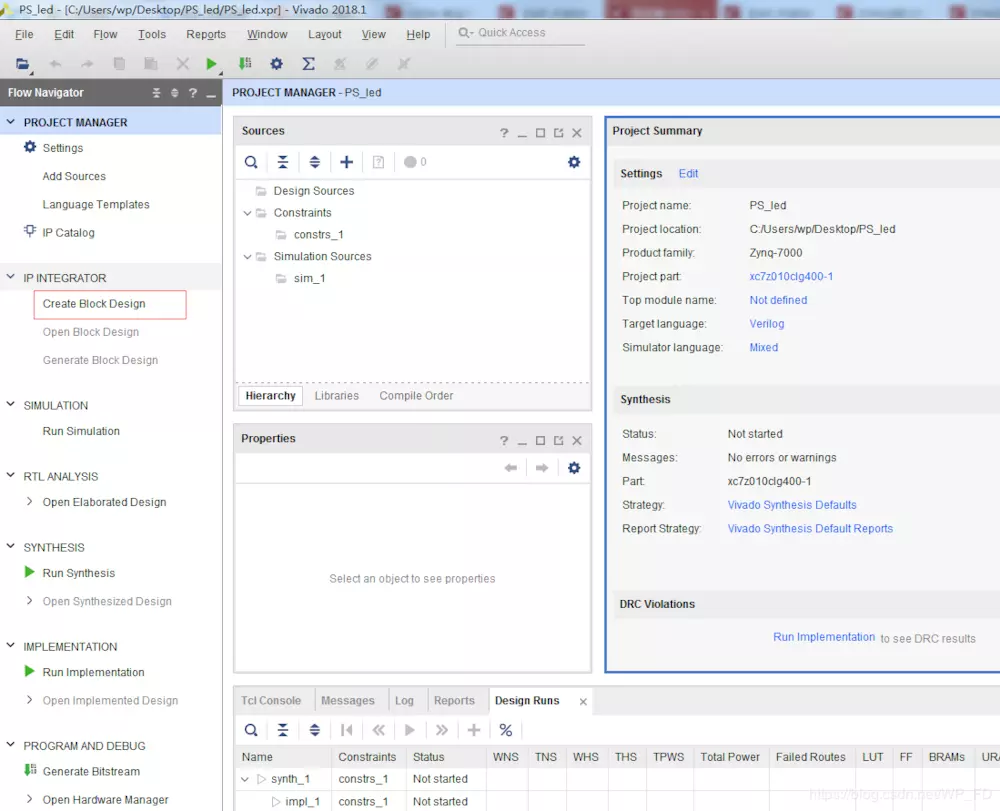This screenshot has width=1000, height=811.
Task: Collapse Constraints folder in Sources
Action: (247, 213)
